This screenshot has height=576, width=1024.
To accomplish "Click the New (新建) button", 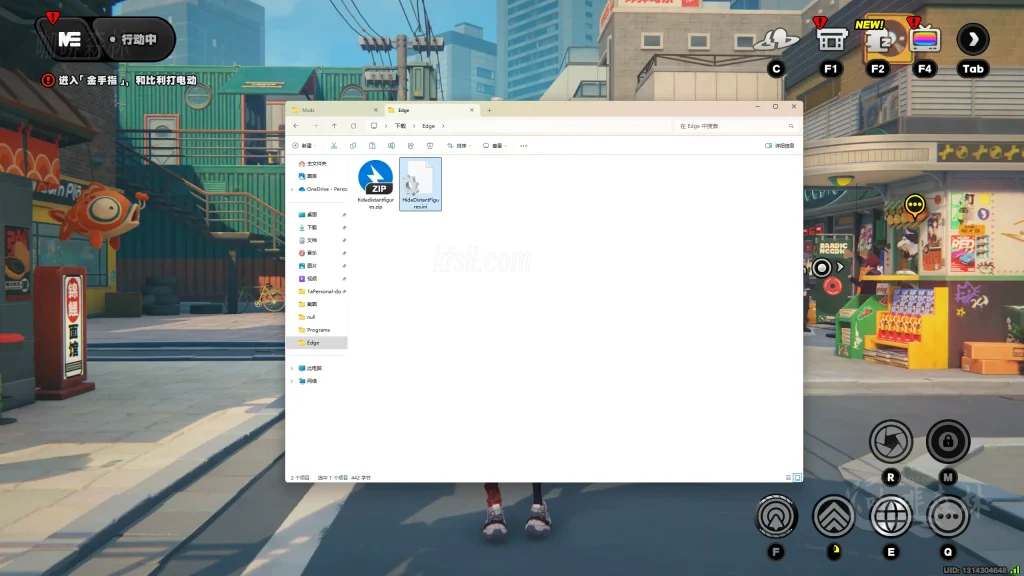I will [x=303, y=146].
